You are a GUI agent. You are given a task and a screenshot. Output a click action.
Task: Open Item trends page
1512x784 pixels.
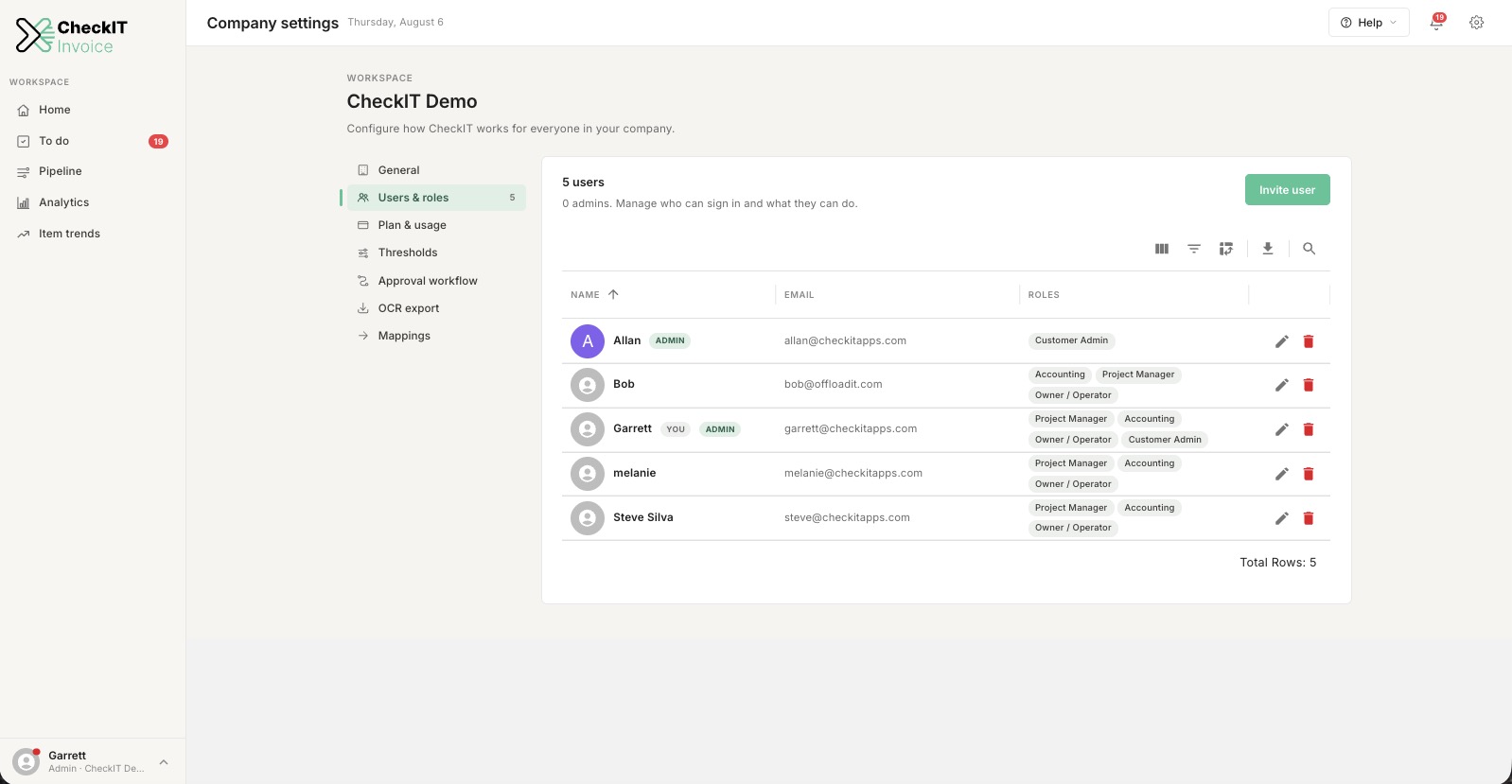pyautogui.click(x=93, y=234)
